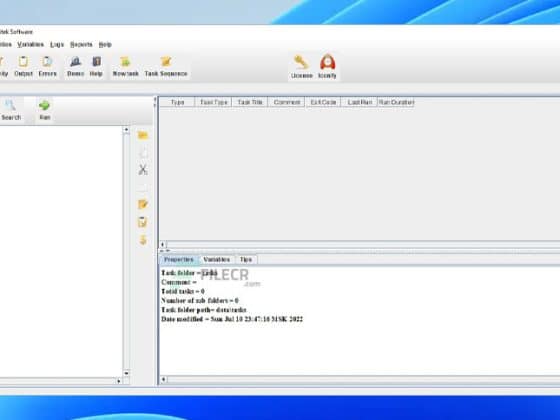
Task: Sort by the Exit Code column header
Action: pos(323,102)
